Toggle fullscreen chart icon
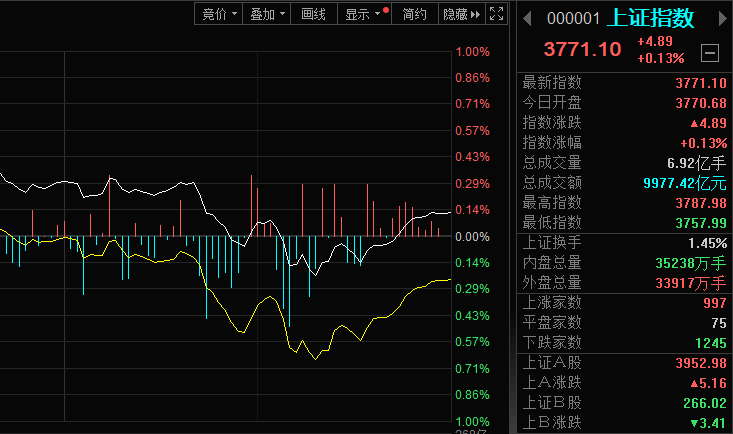Screen dimensions: 733x434 496,14
